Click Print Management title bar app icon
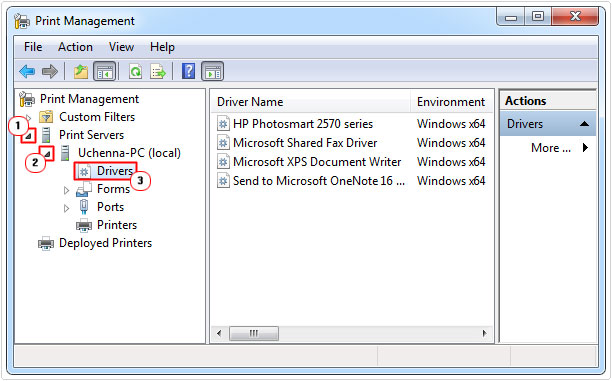Viewport: 612px width, 381px height. [22, 21]
